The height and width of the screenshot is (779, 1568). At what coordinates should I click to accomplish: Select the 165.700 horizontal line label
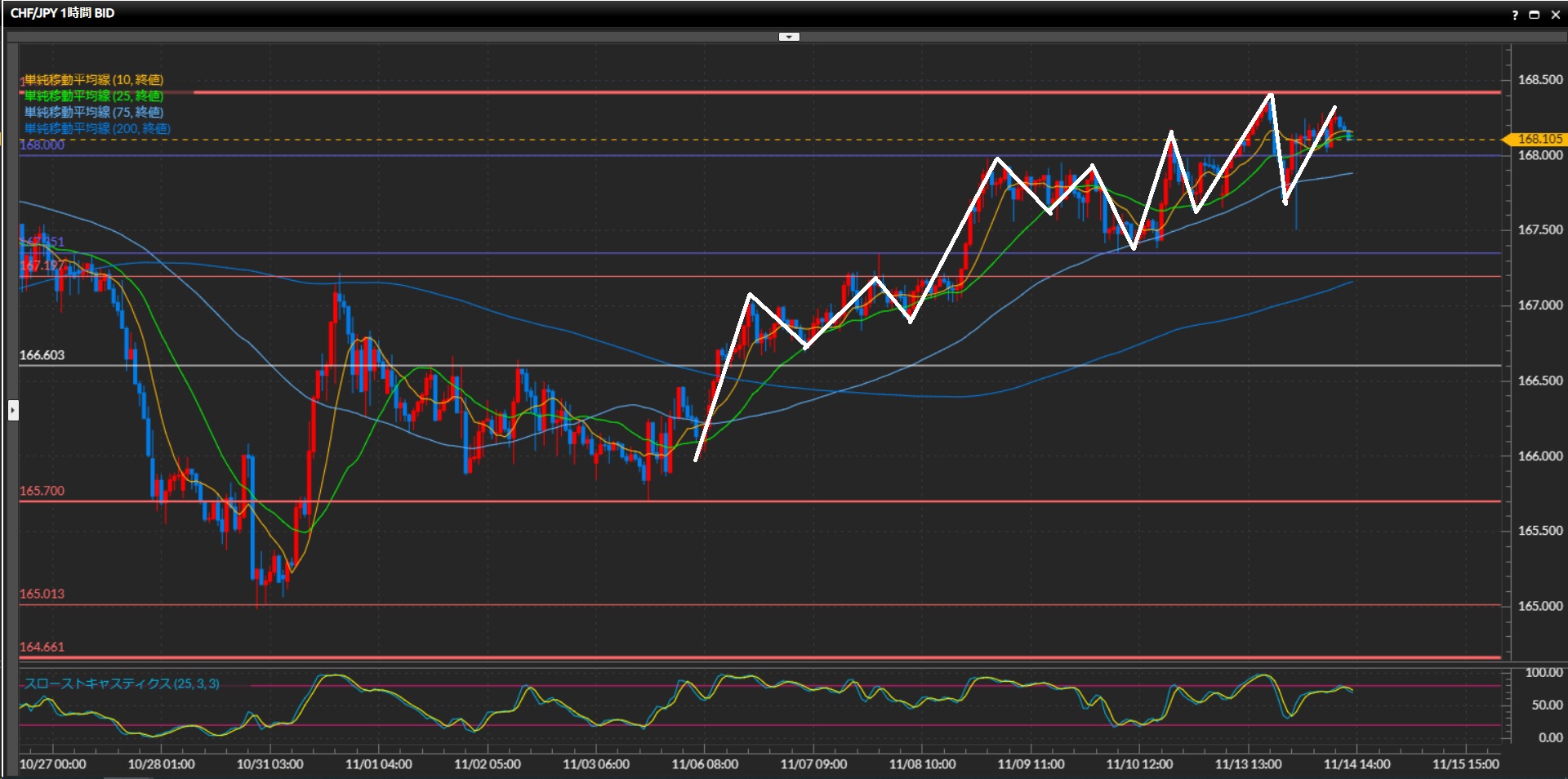pos(42,491)
